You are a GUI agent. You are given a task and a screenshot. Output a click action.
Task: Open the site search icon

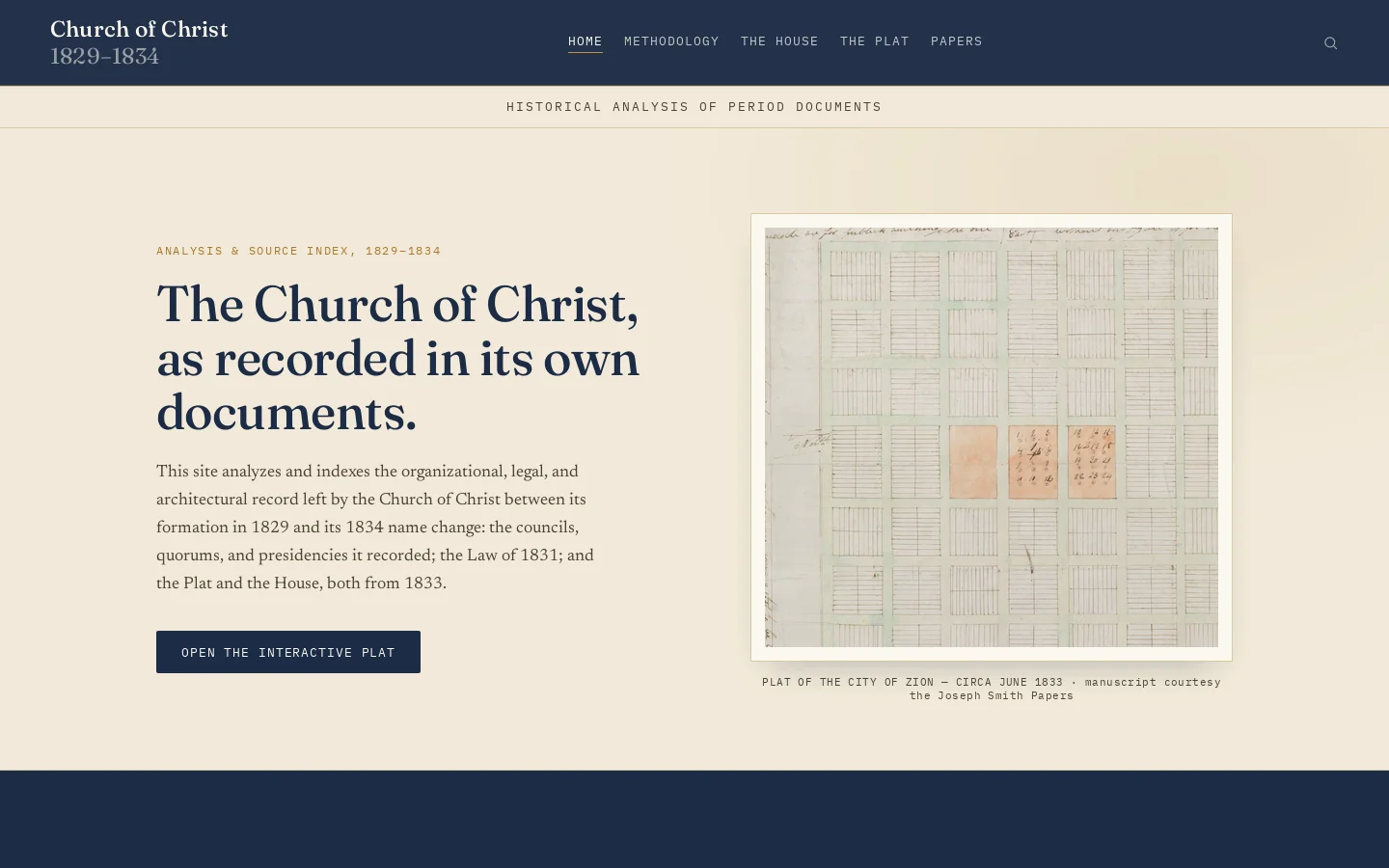click(1330, 42)
